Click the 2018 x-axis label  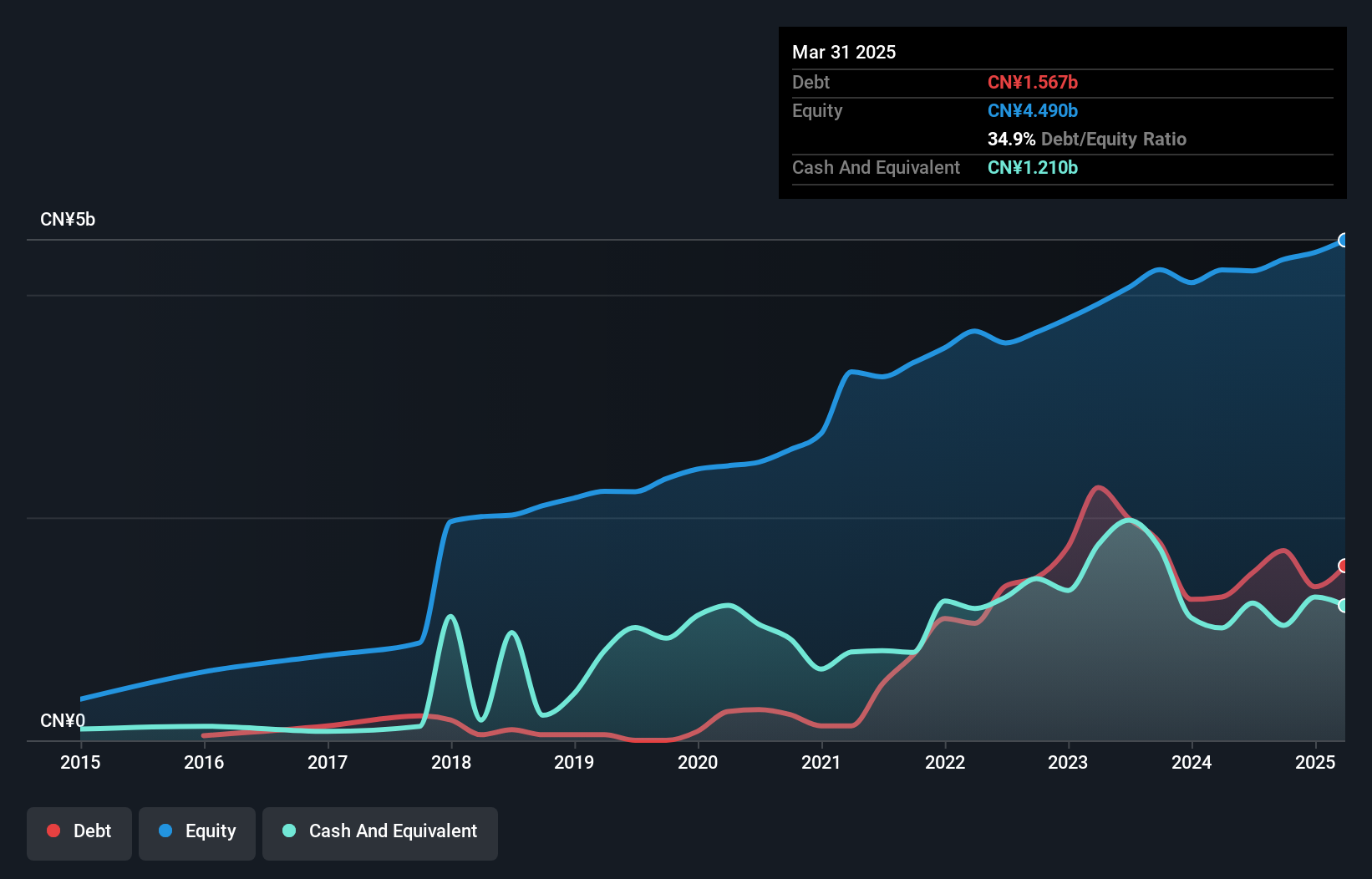coord(451,762)
